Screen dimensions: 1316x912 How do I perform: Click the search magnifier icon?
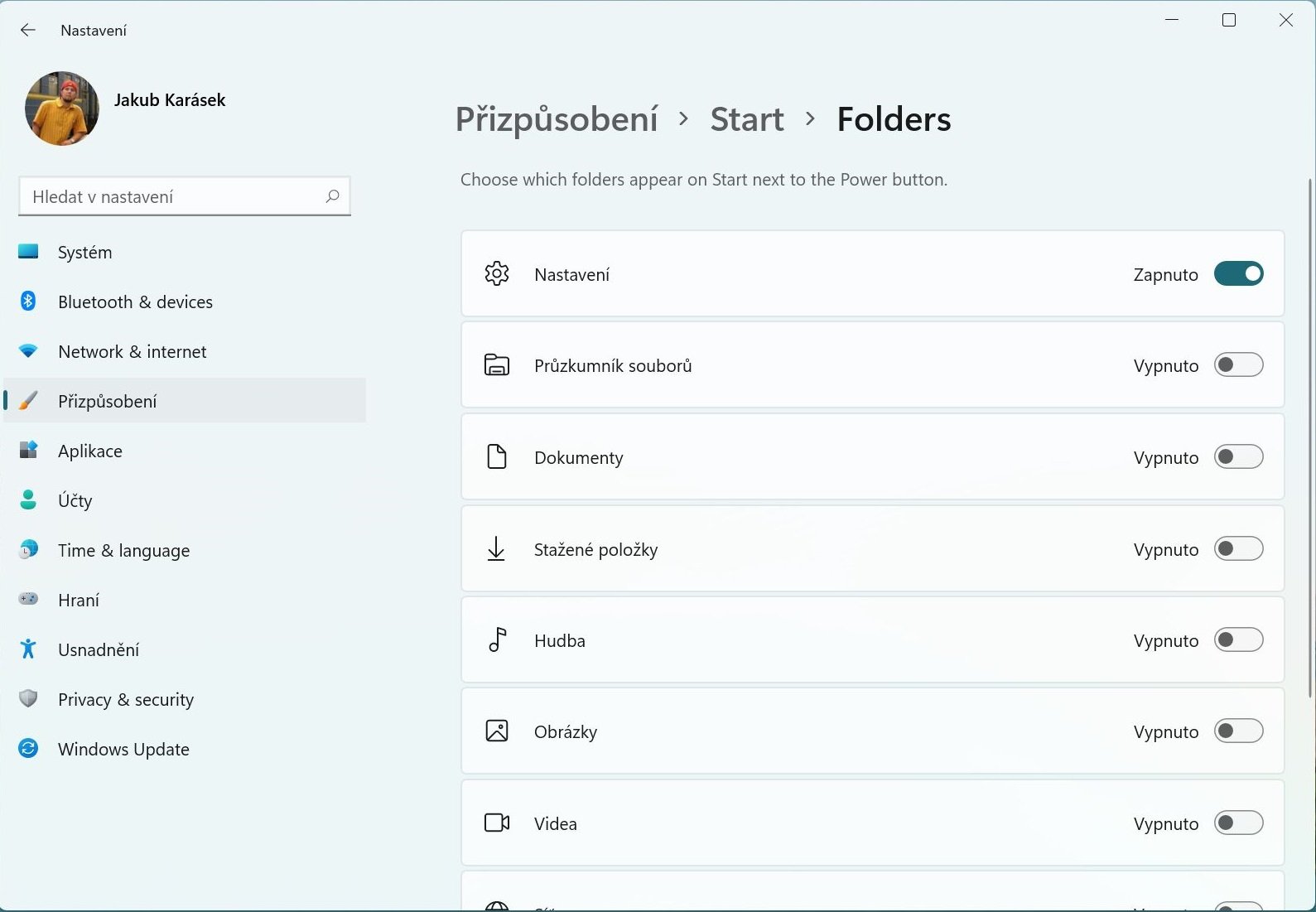coord(332,196)
